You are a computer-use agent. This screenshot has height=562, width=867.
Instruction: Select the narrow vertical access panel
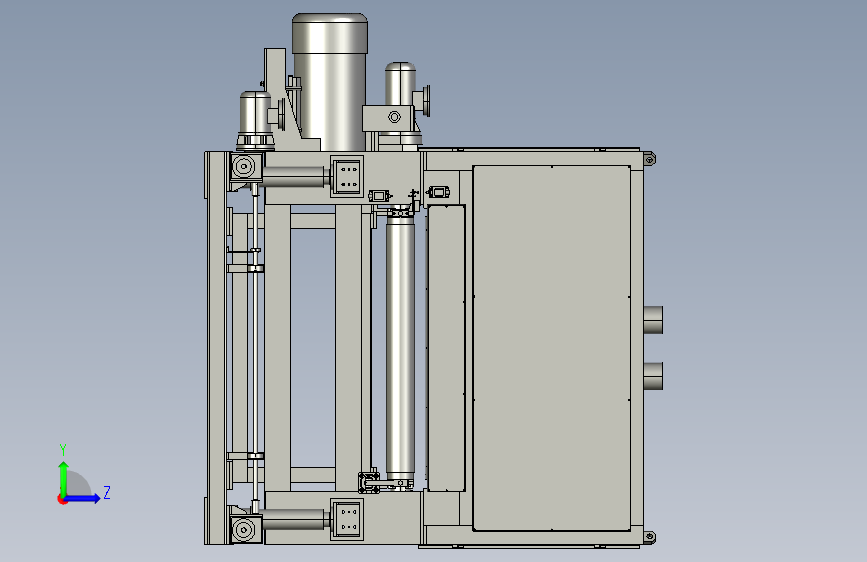(x=446, y=348)
